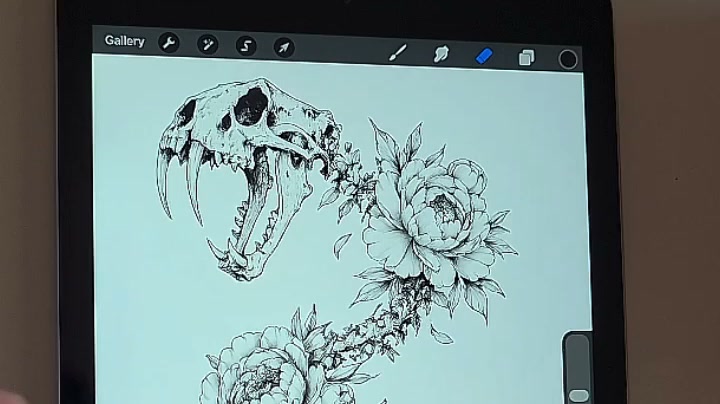Viewport: 720px width, 404px height.
Task: Open the Actions wrench menu
Action: tap(169, 43)
